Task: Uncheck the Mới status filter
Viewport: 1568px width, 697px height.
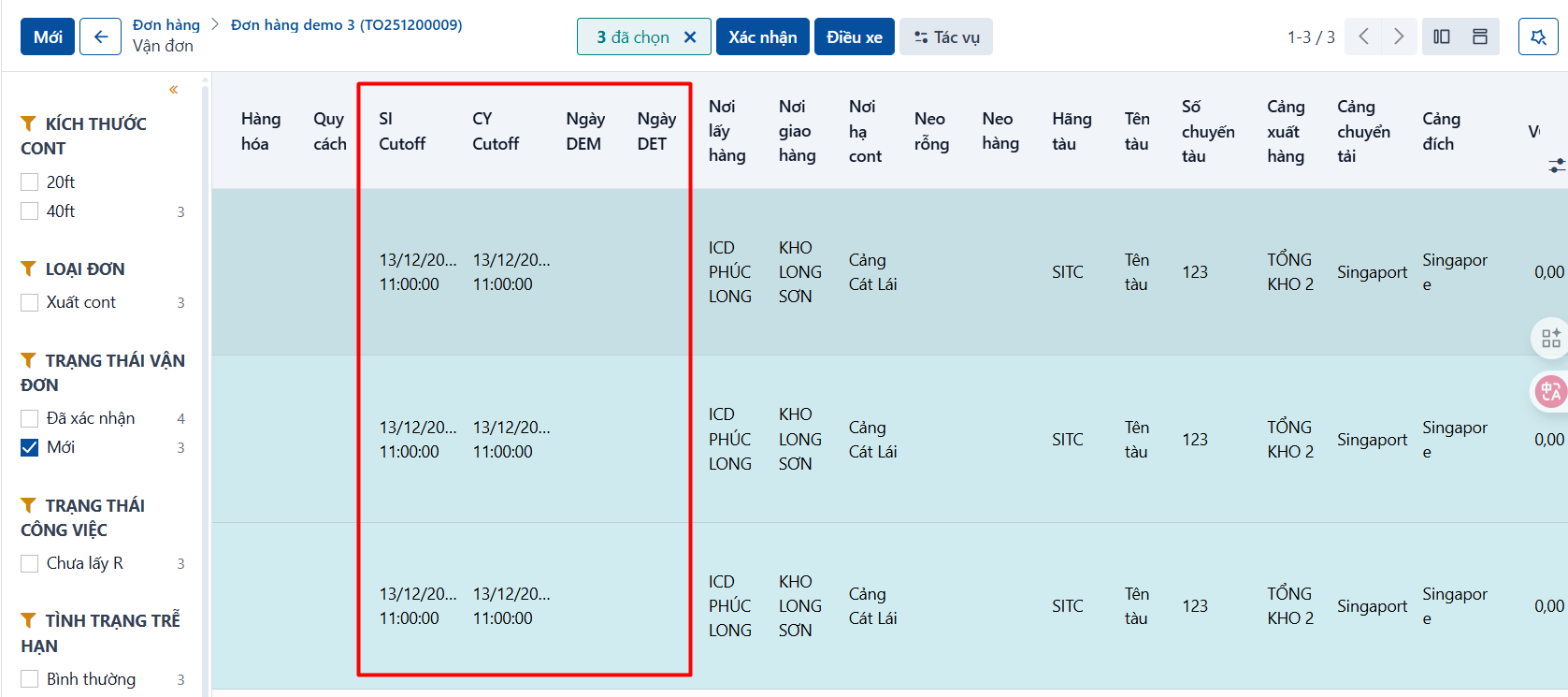Action: coord(30,447)
